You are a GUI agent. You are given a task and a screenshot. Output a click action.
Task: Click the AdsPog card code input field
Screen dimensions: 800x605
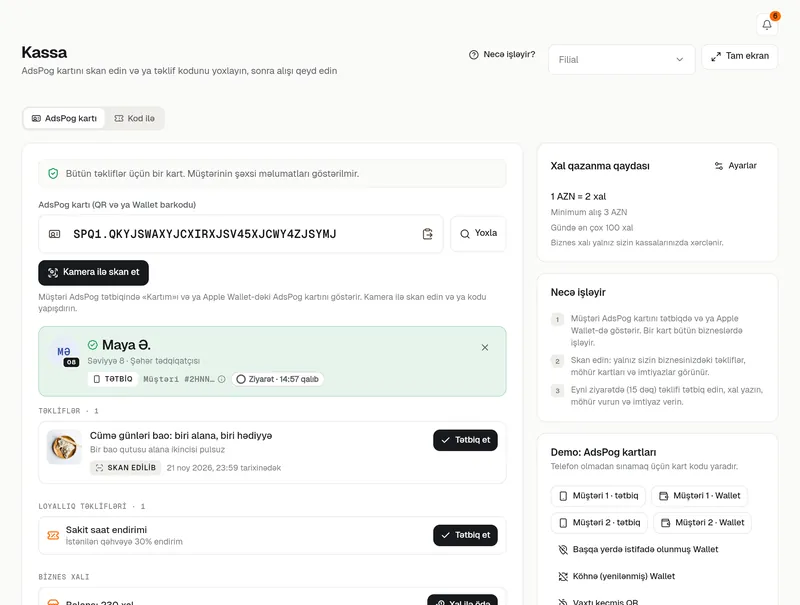pos(241,234)
